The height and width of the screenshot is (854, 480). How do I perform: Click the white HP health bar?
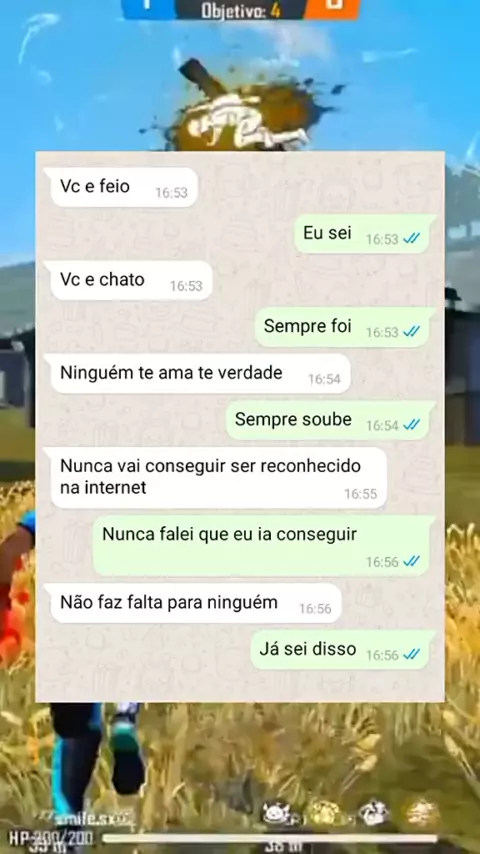click(x=270, y=839)
